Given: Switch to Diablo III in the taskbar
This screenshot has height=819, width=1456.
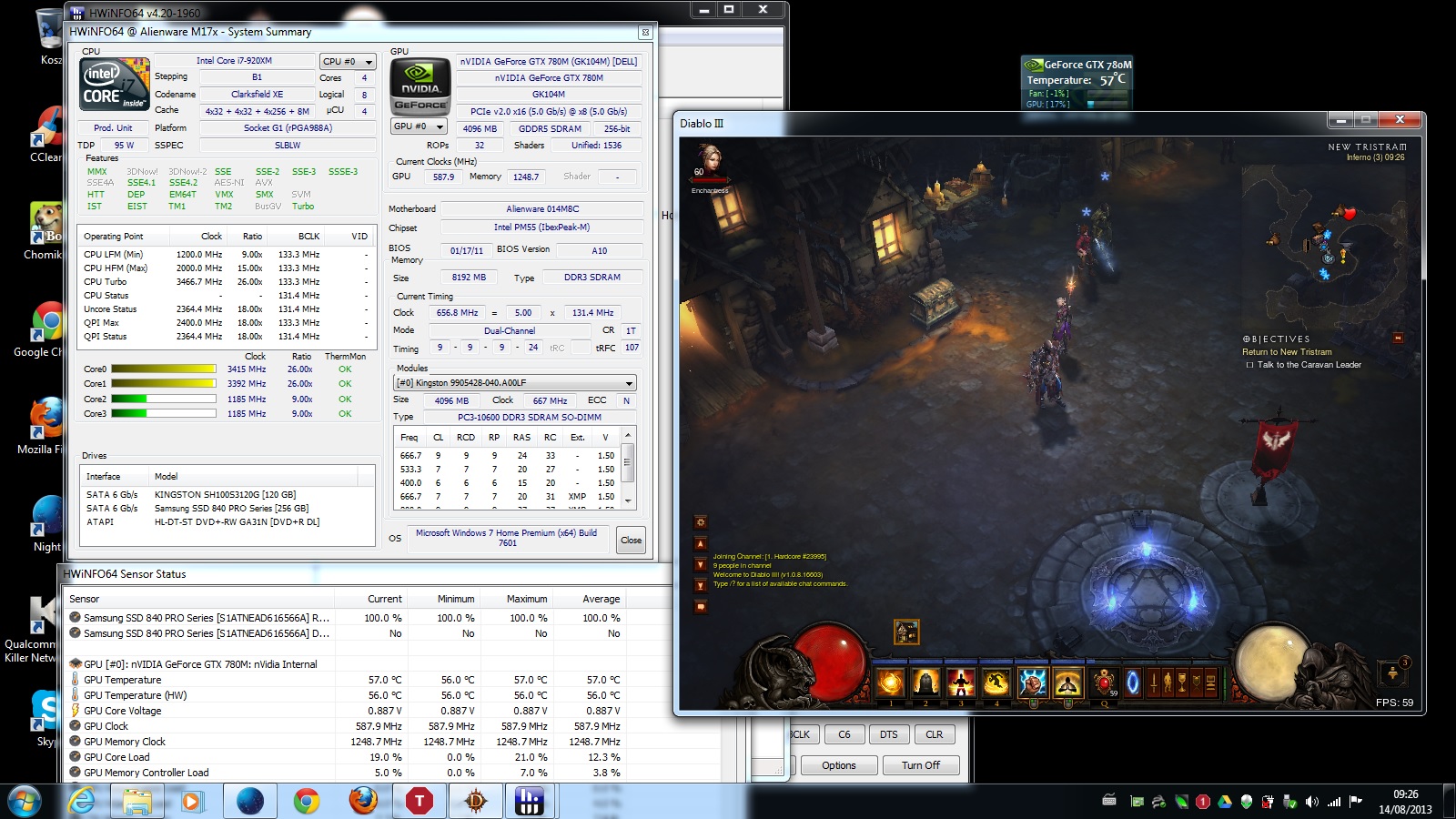Looking at the screenshot, I should [x=476, y=802].
